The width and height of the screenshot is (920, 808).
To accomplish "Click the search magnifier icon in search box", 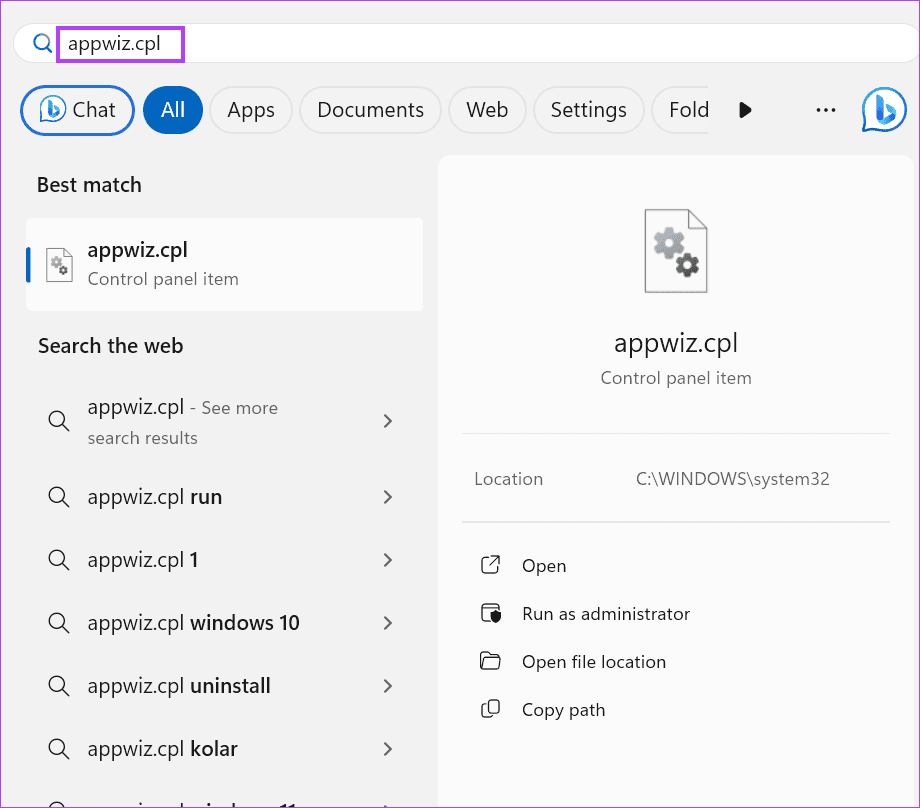I will click(43, 44).
